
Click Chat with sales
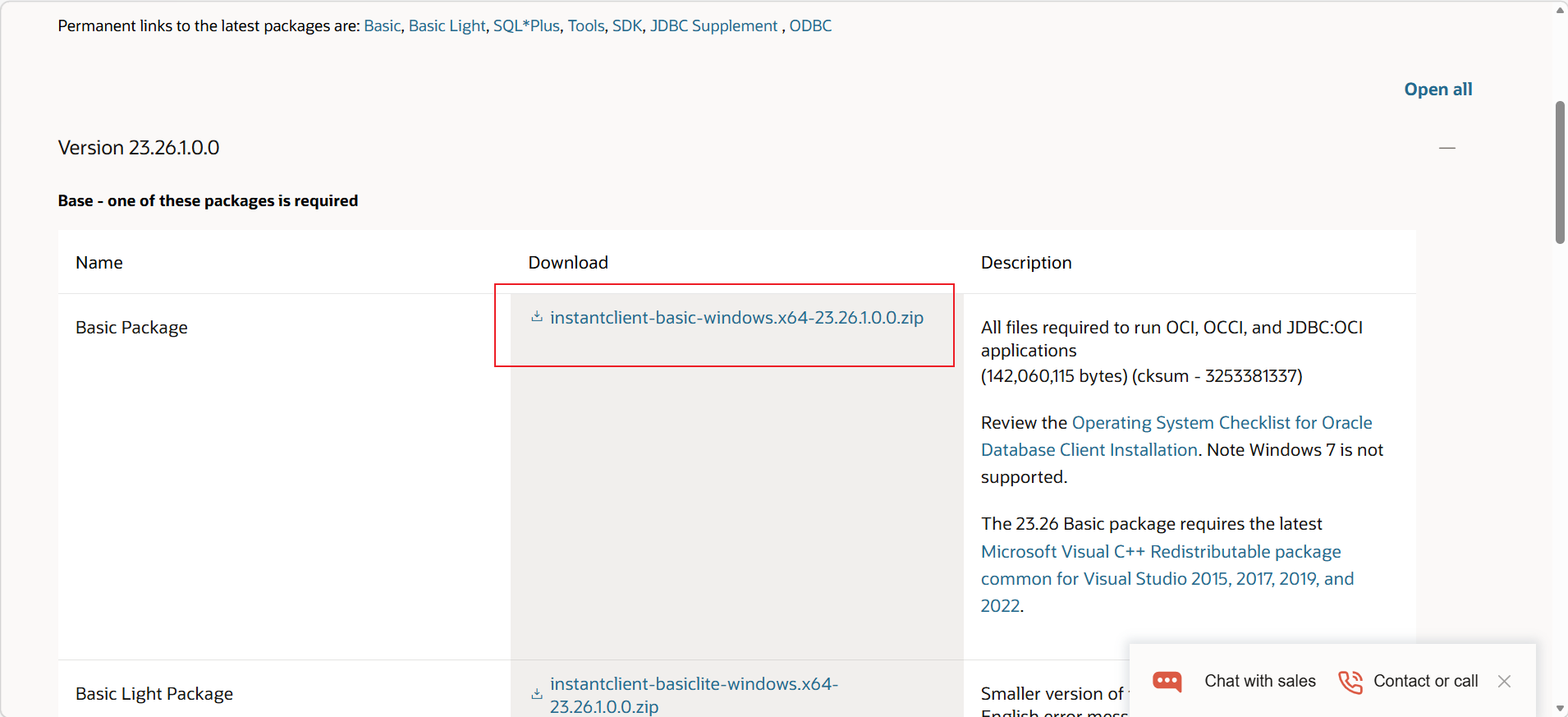[1259, 681]
